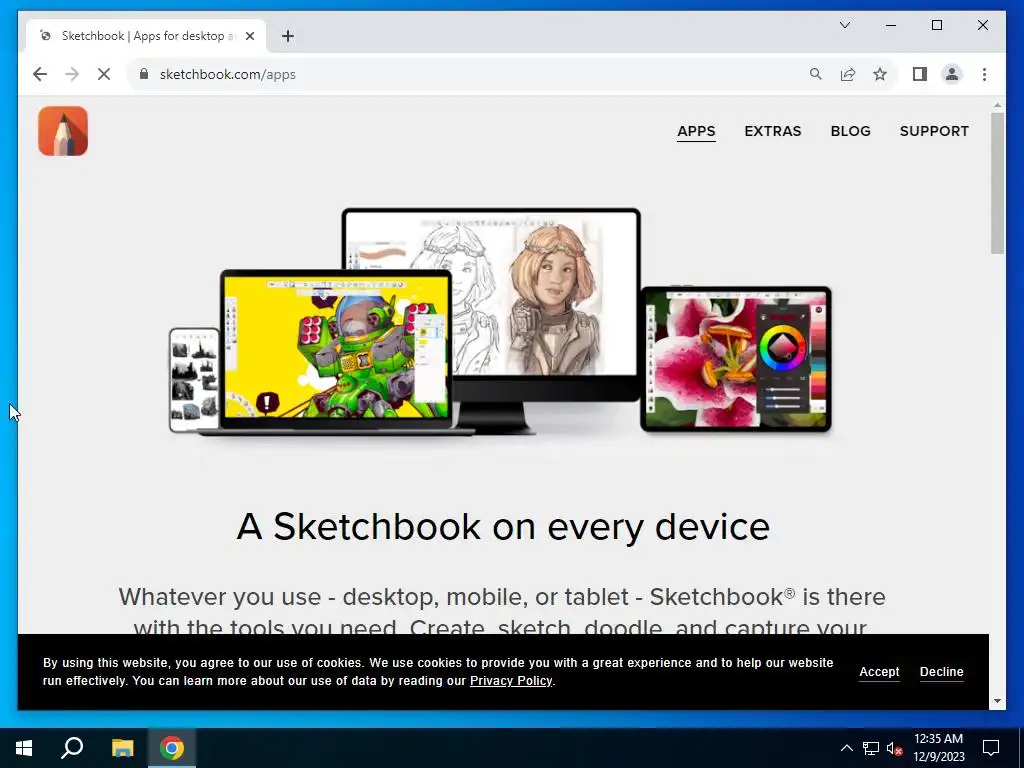Click the zoom magnifier icon in address bar
The height and width of the screenshot is (768, 1024).
[x=816, y=74]
